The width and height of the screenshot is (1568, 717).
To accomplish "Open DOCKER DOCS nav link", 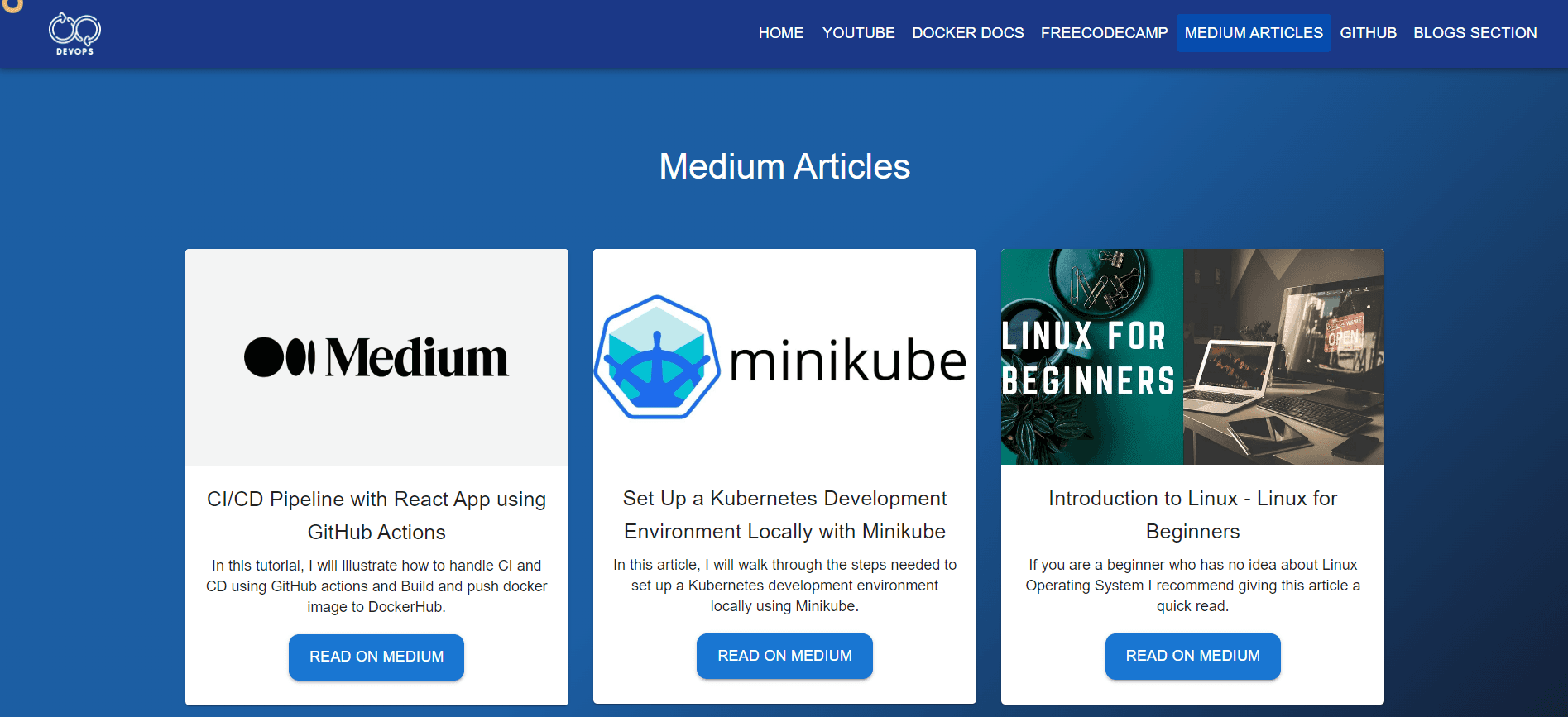I will (967, 33).
